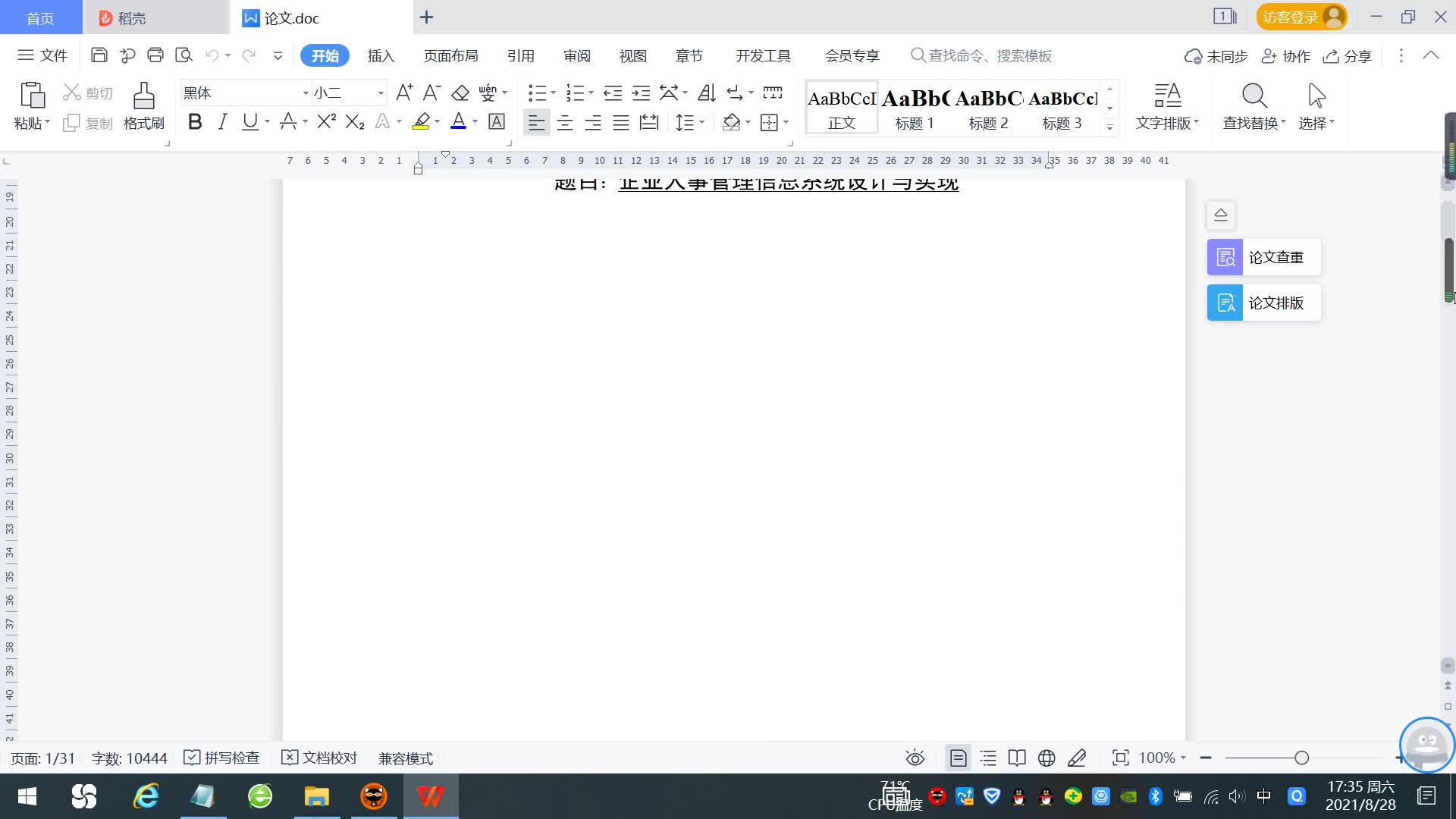Open the 插入 (Insert) ribbon tab
The image size is (1456, 819).
coord(381,56)
